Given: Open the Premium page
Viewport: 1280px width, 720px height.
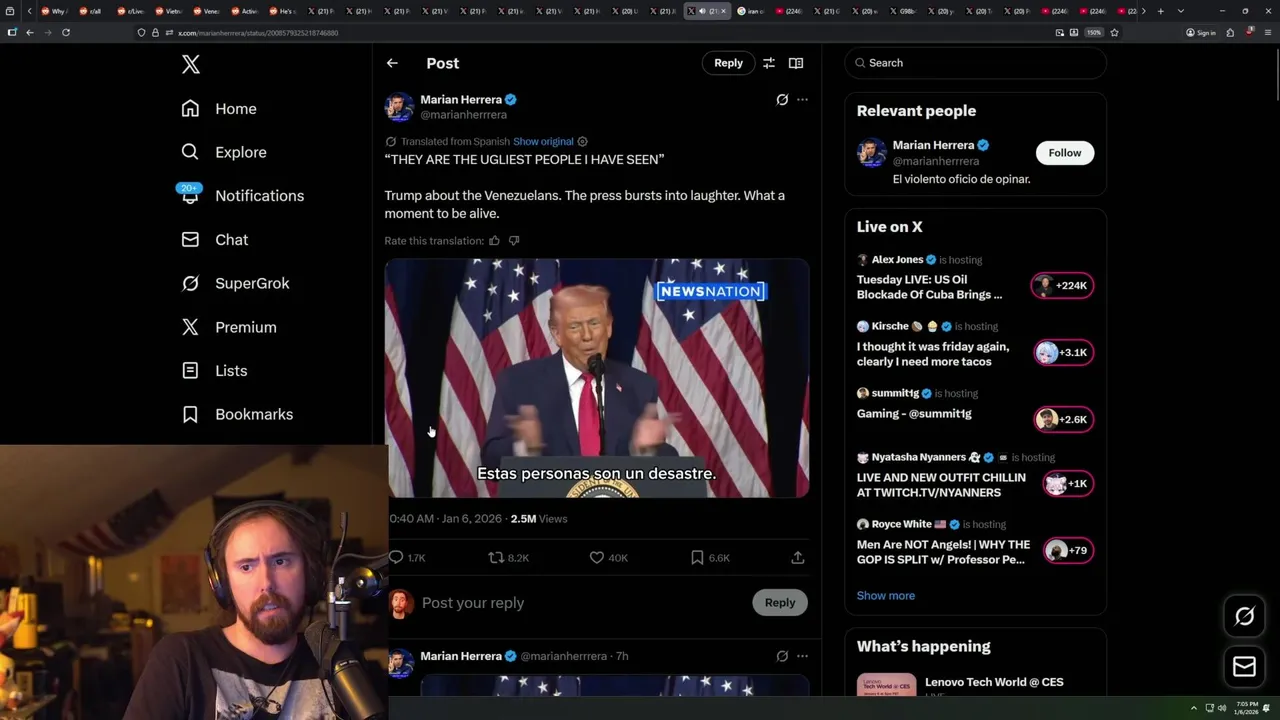Looking at the screenshot, I should 228,327.
